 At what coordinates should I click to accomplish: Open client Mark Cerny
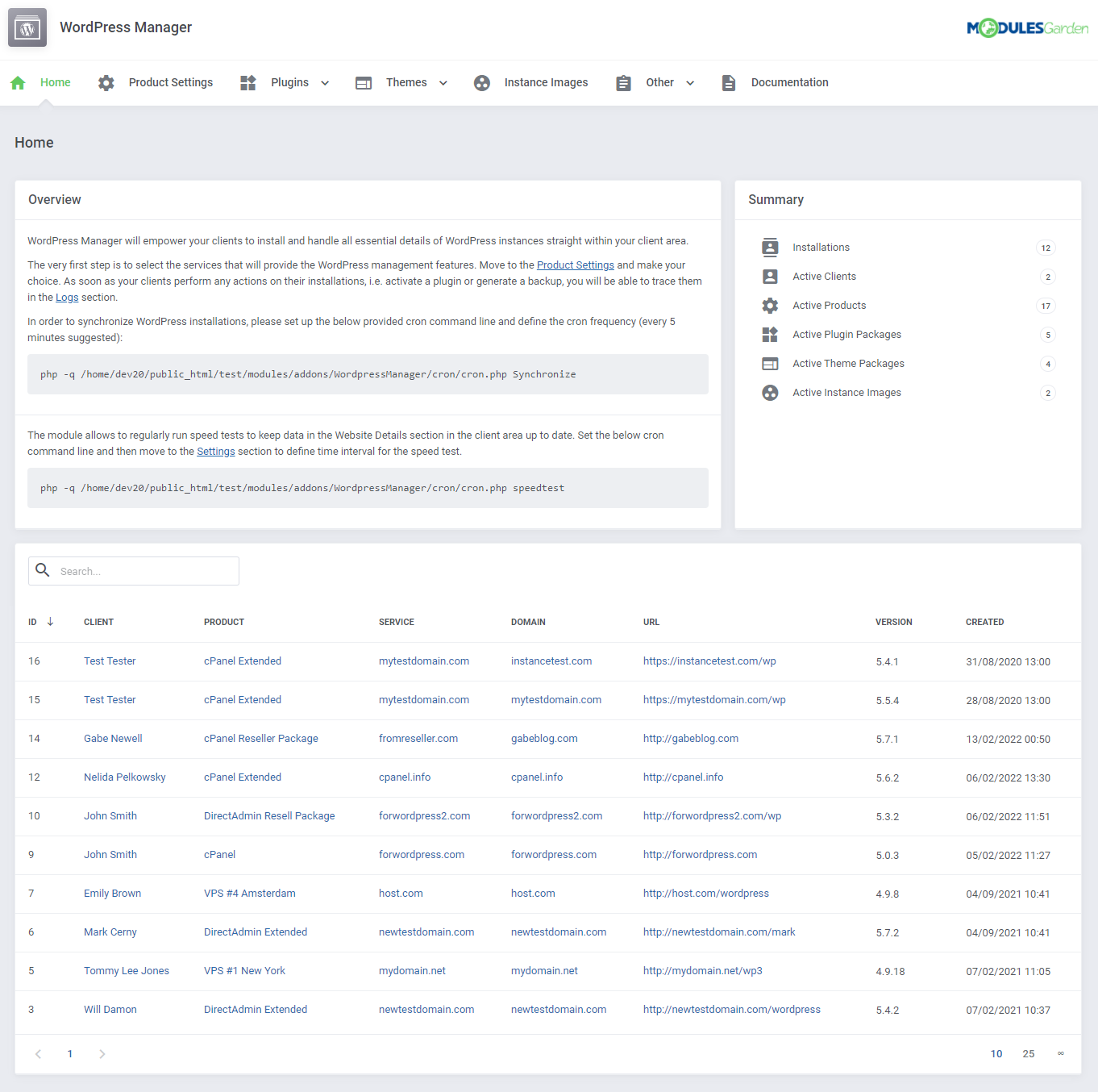[x=110, y=932]
